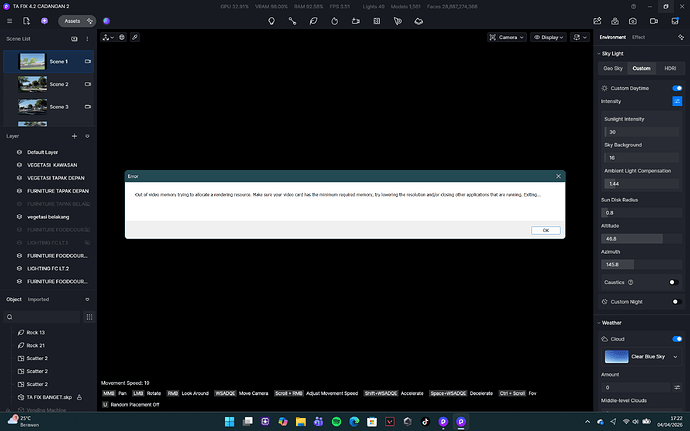Open Scene List more options menu
690x431 pixels.
click(x=87, y=39)
